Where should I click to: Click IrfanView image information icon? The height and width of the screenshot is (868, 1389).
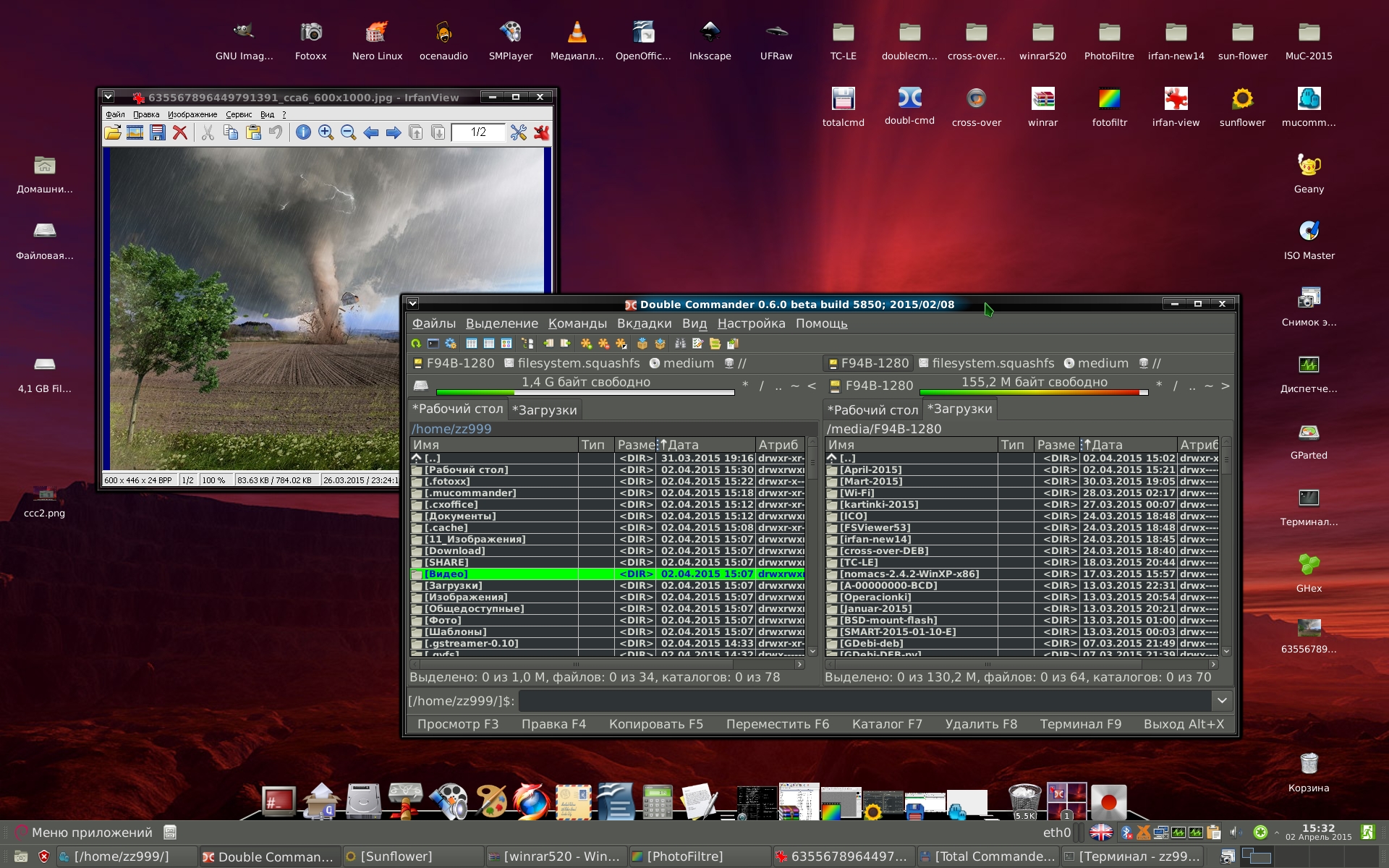[x=303, y=132]
